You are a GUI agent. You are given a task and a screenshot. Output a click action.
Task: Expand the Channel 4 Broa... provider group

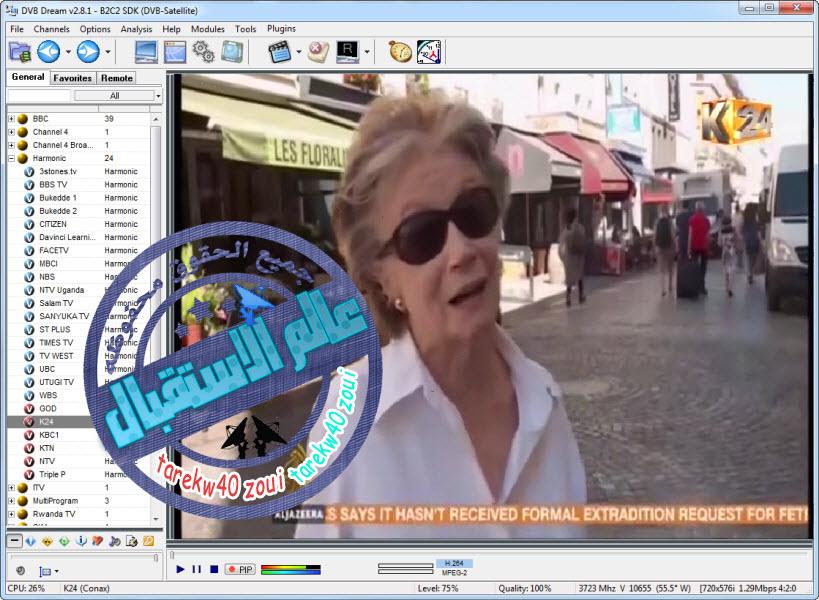pyautogui.click(x=11, y=145)
